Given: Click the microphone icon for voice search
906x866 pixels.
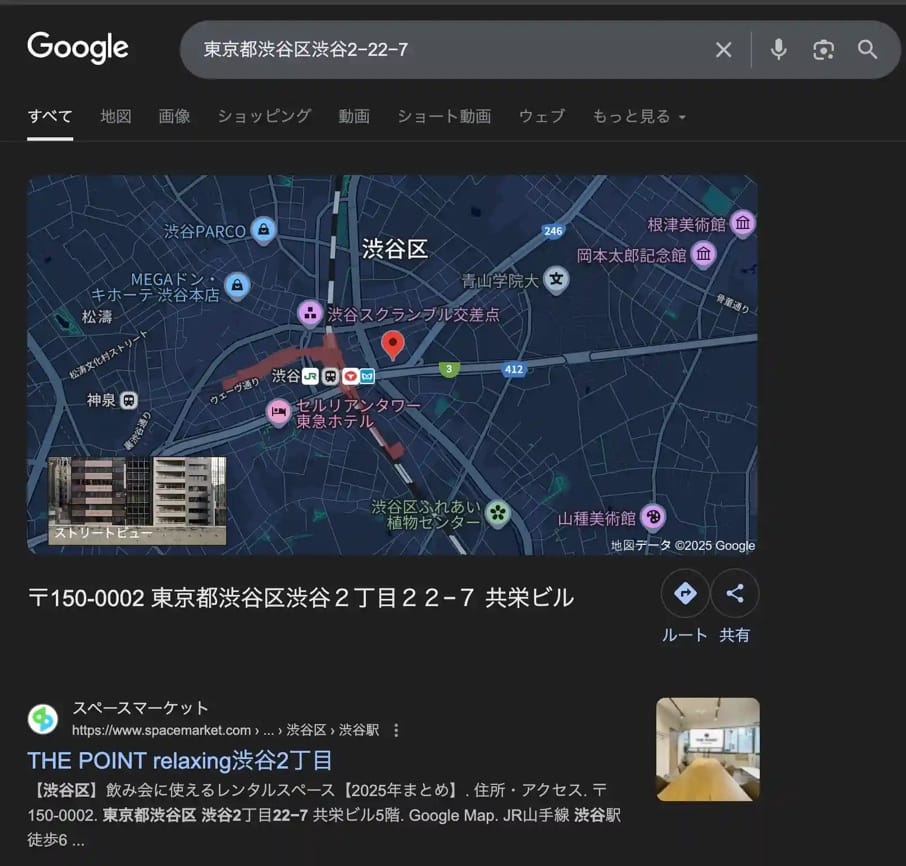Looking at the screenshot, I should pyautogui.click(x=778, y=50).
